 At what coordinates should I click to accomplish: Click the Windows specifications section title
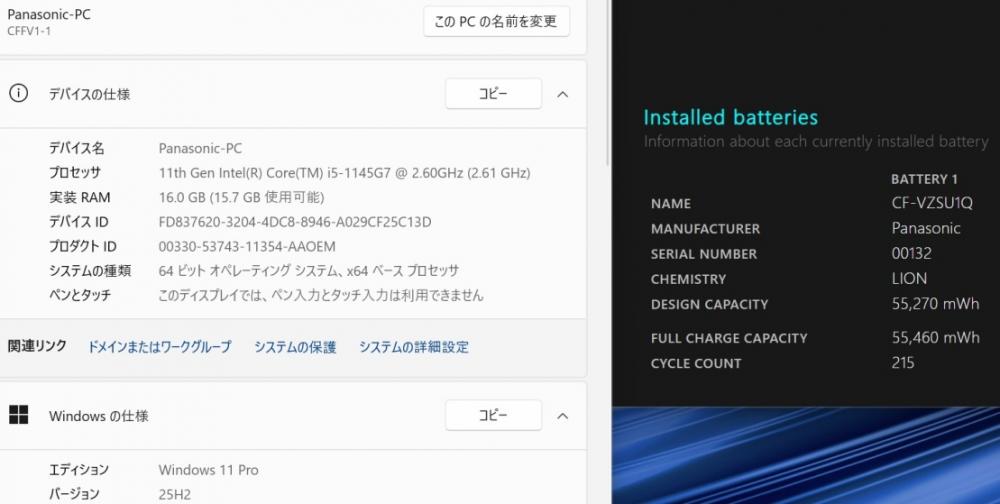[x=99, y=416]
